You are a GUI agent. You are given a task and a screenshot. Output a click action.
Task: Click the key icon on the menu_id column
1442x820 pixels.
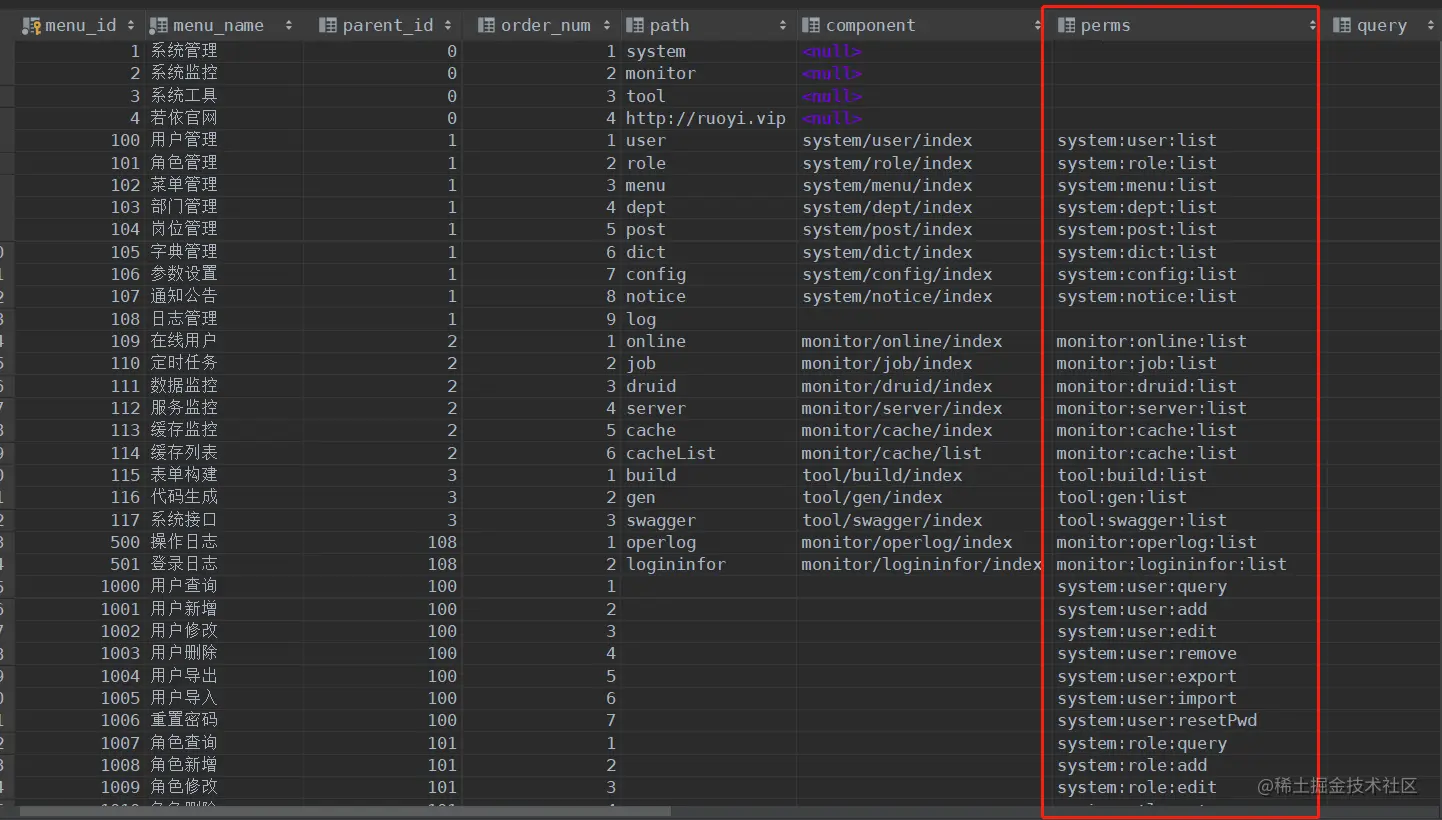pos(31,26)
